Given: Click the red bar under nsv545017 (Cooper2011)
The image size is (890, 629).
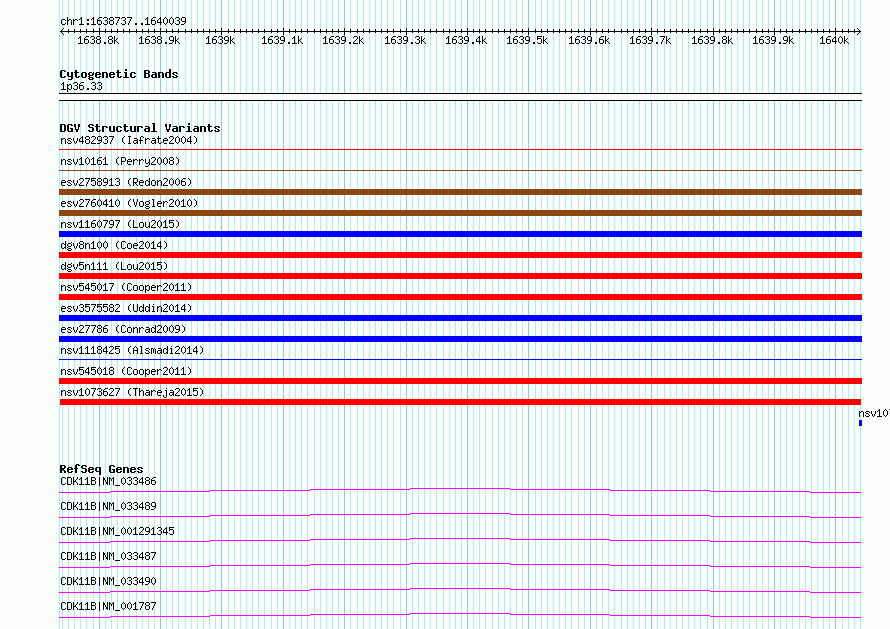Looking at the screenshot, I should pyautogui.click(x=460, y=297).
